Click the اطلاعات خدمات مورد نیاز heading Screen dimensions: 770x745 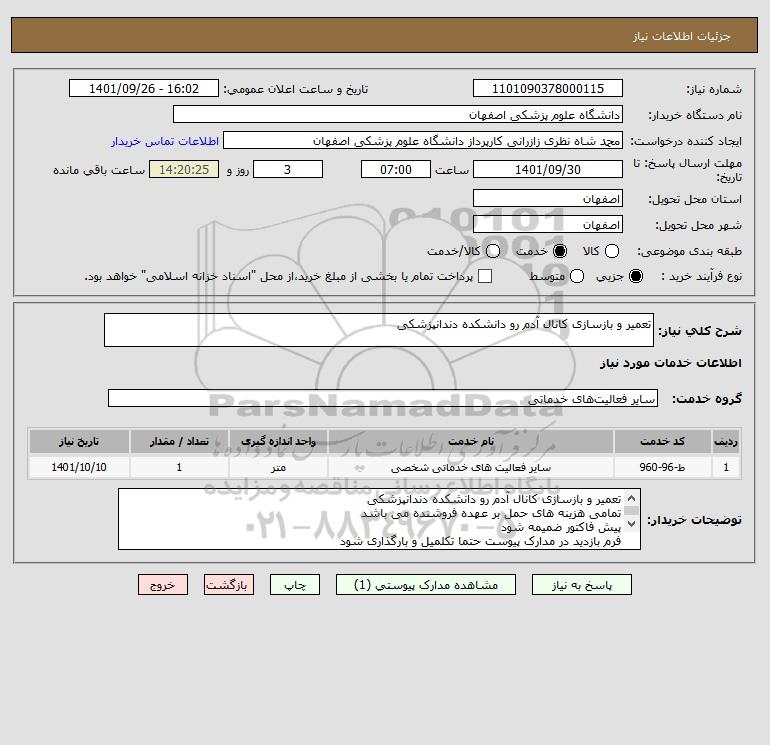tap(670, 363)
